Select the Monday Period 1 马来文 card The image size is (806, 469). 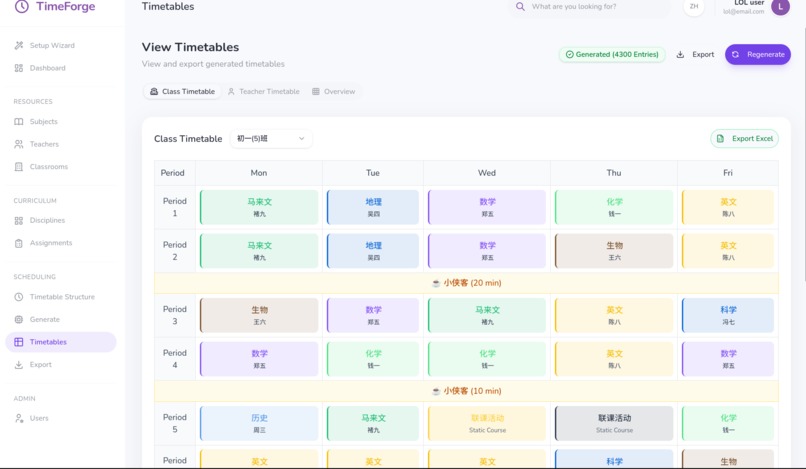[x=259, y=207]
